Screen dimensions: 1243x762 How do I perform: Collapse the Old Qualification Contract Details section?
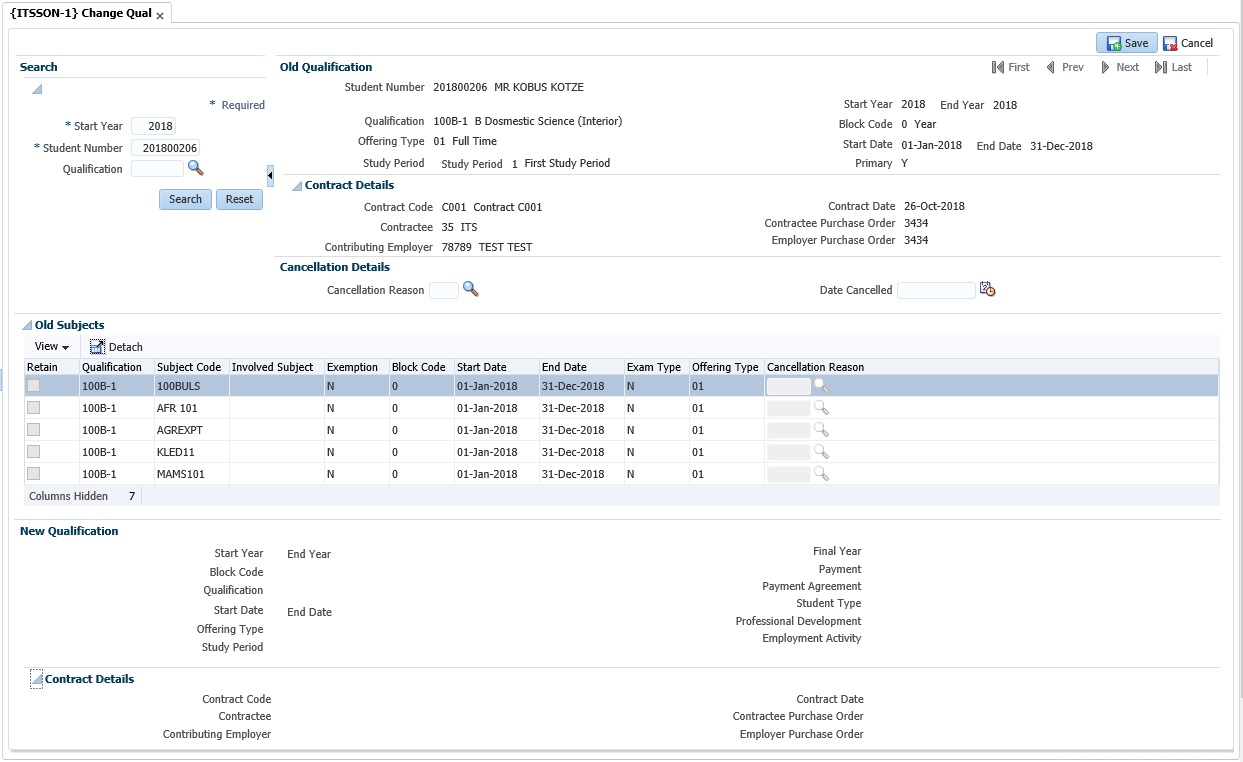tap(297, 186)
